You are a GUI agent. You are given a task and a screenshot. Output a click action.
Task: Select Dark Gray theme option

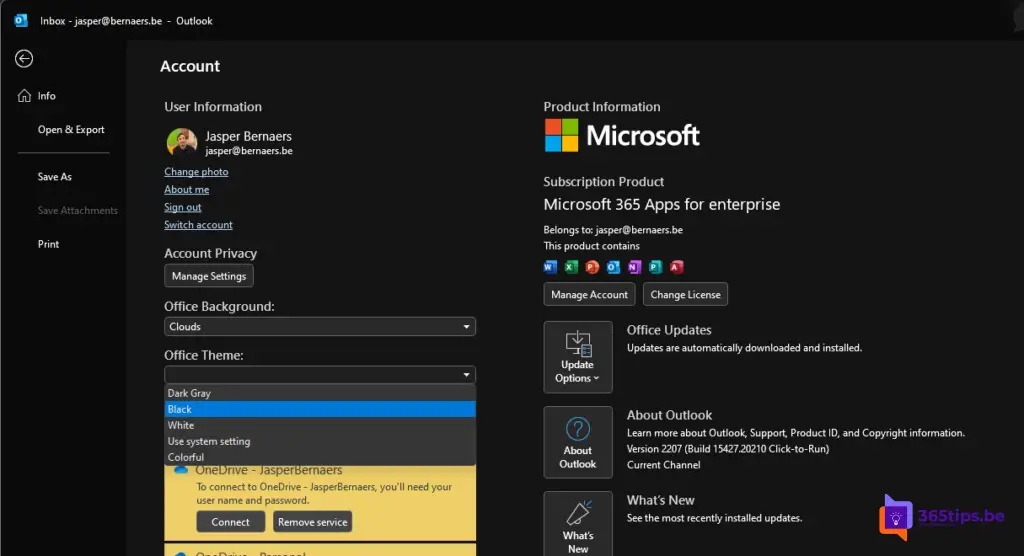pyautogui.click(x=320, y=393)
